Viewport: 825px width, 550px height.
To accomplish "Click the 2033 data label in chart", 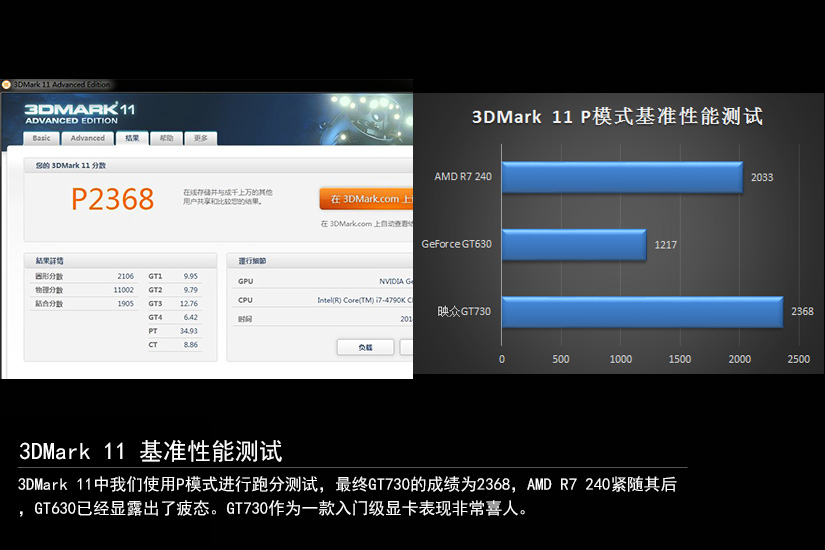I will 762,177.
